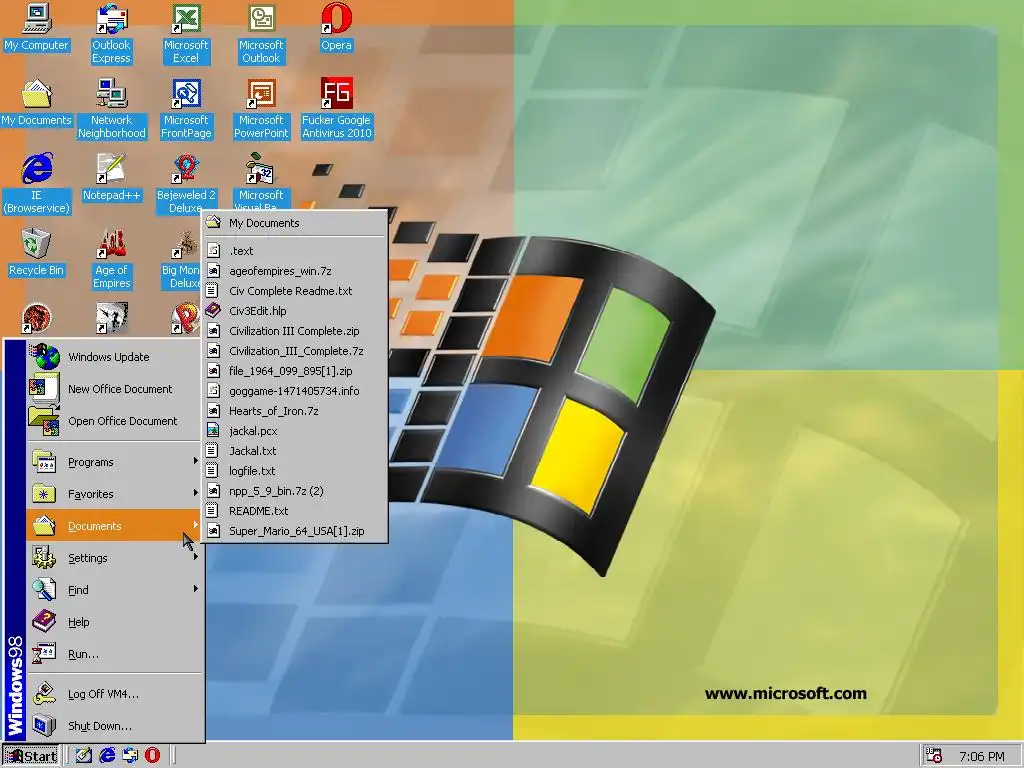Viewport: 1024px width, 768px height.
Task: Open Civ Complete Readme.txt recent document
Action: click(295, 291)
